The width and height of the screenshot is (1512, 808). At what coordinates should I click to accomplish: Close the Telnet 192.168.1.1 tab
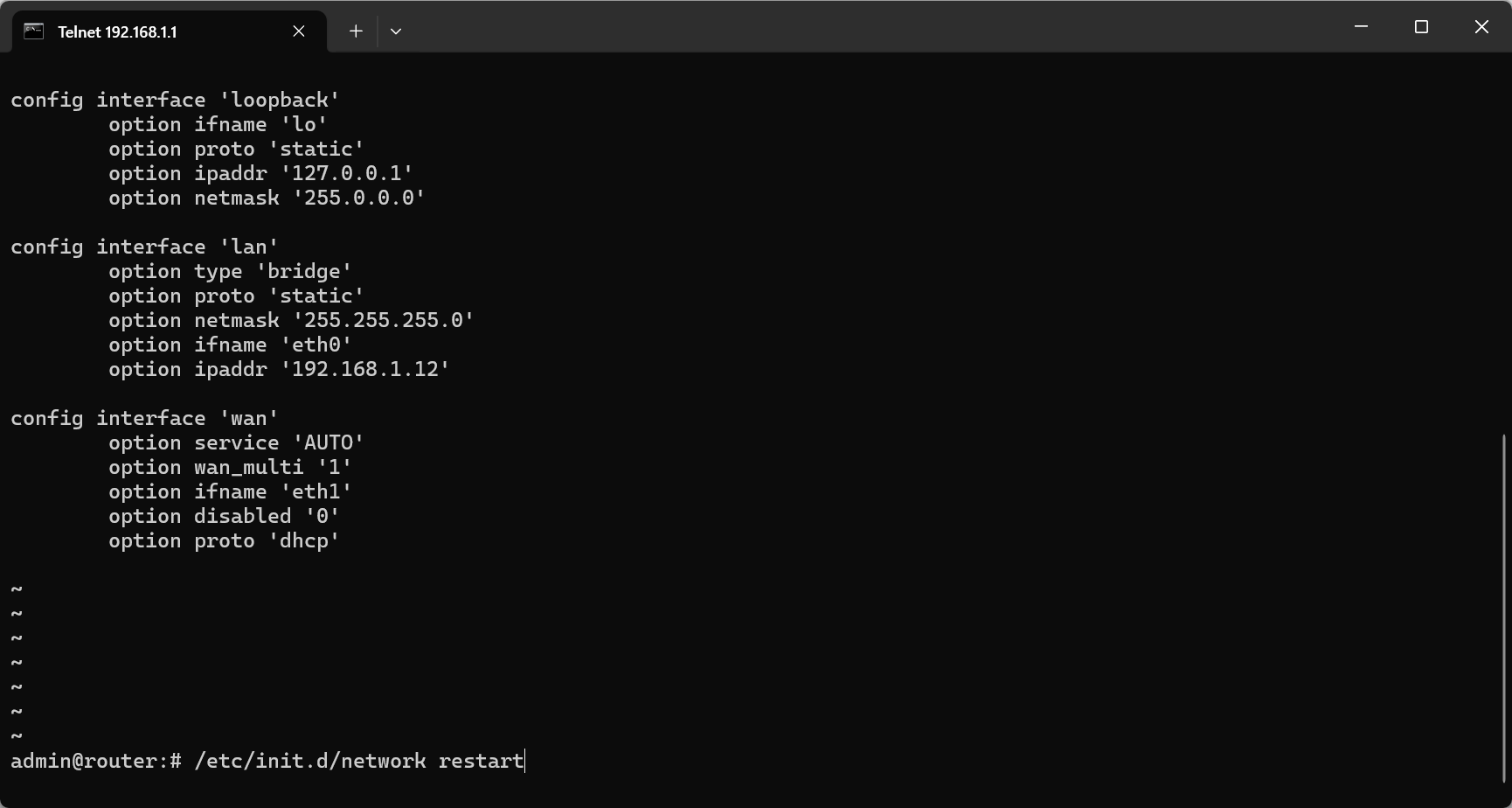(299, 31)
